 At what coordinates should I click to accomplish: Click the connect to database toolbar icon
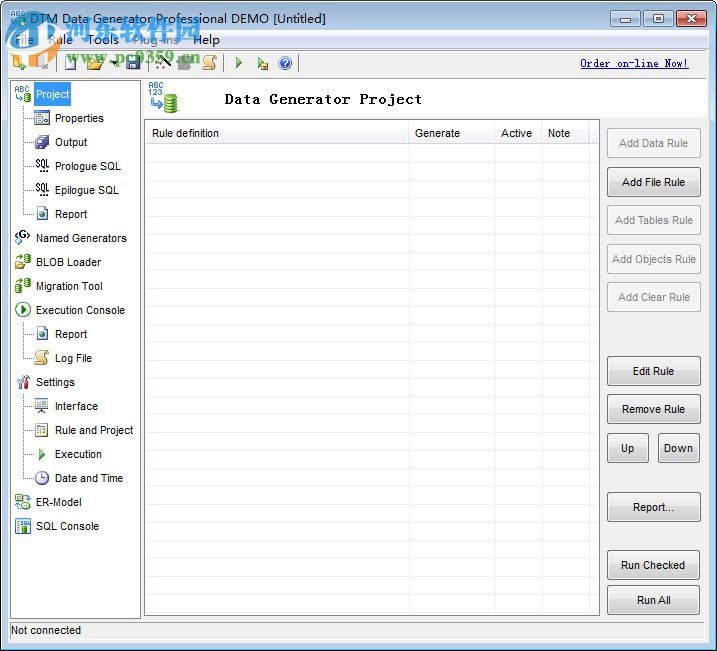(x=19, y=63)
